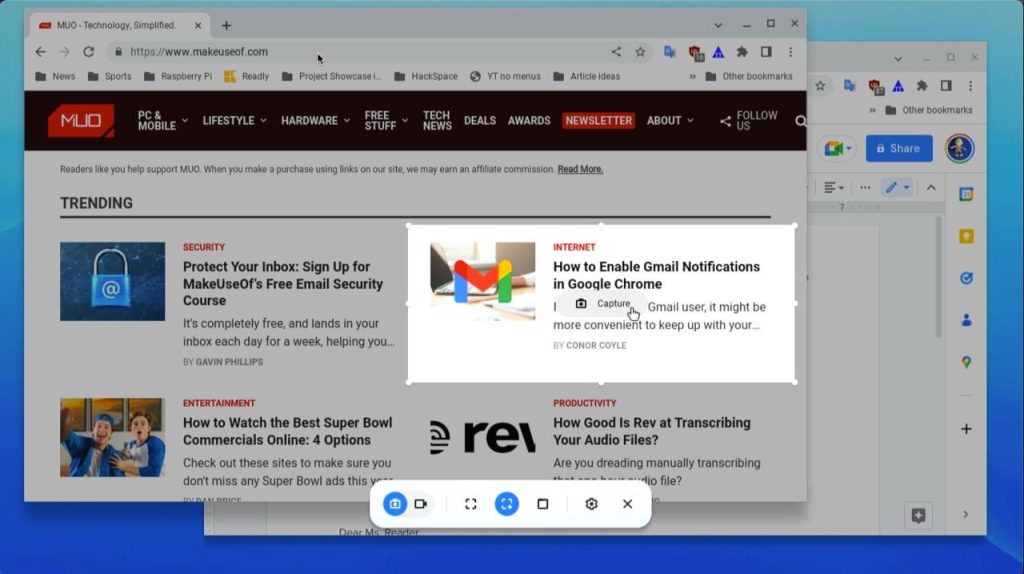Click the MUO site logo

tap(81, 121)
